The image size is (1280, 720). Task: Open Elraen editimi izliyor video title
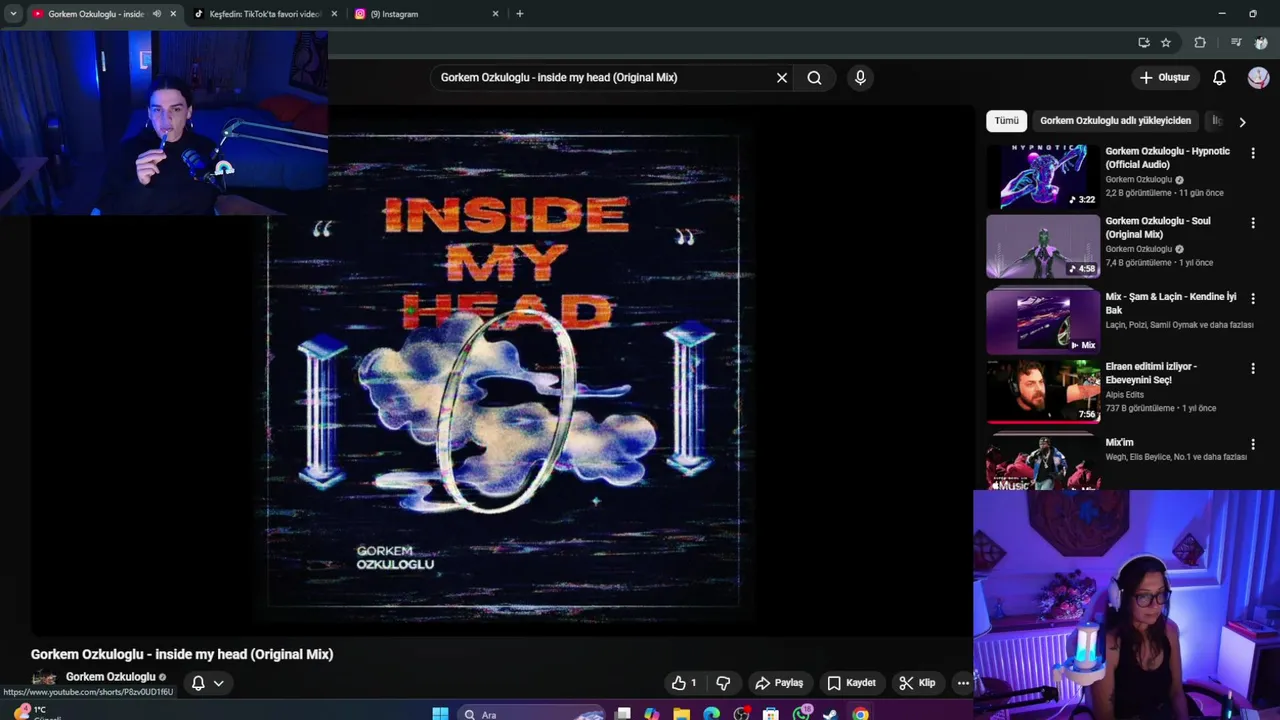click(x=1151, y=373)
